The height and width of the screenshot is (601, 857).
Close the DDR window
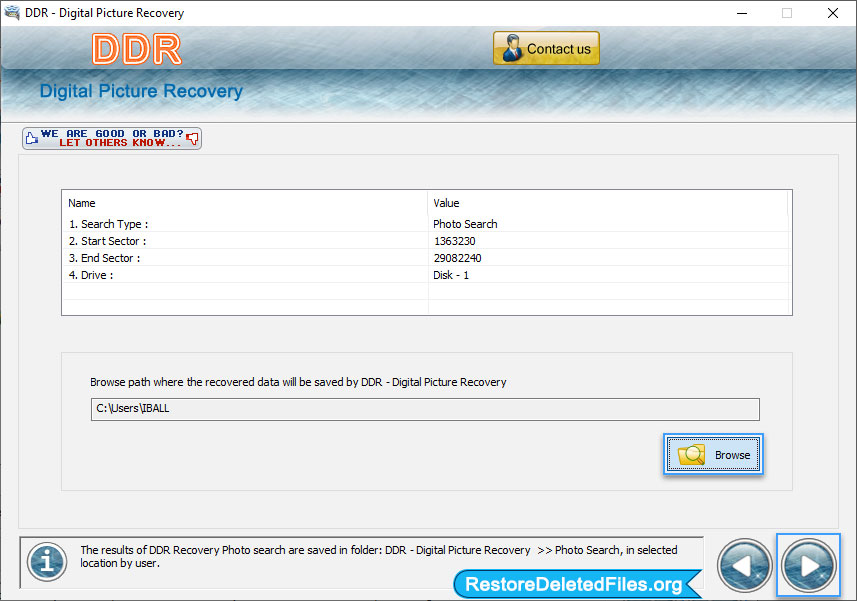tap(832, 13)
